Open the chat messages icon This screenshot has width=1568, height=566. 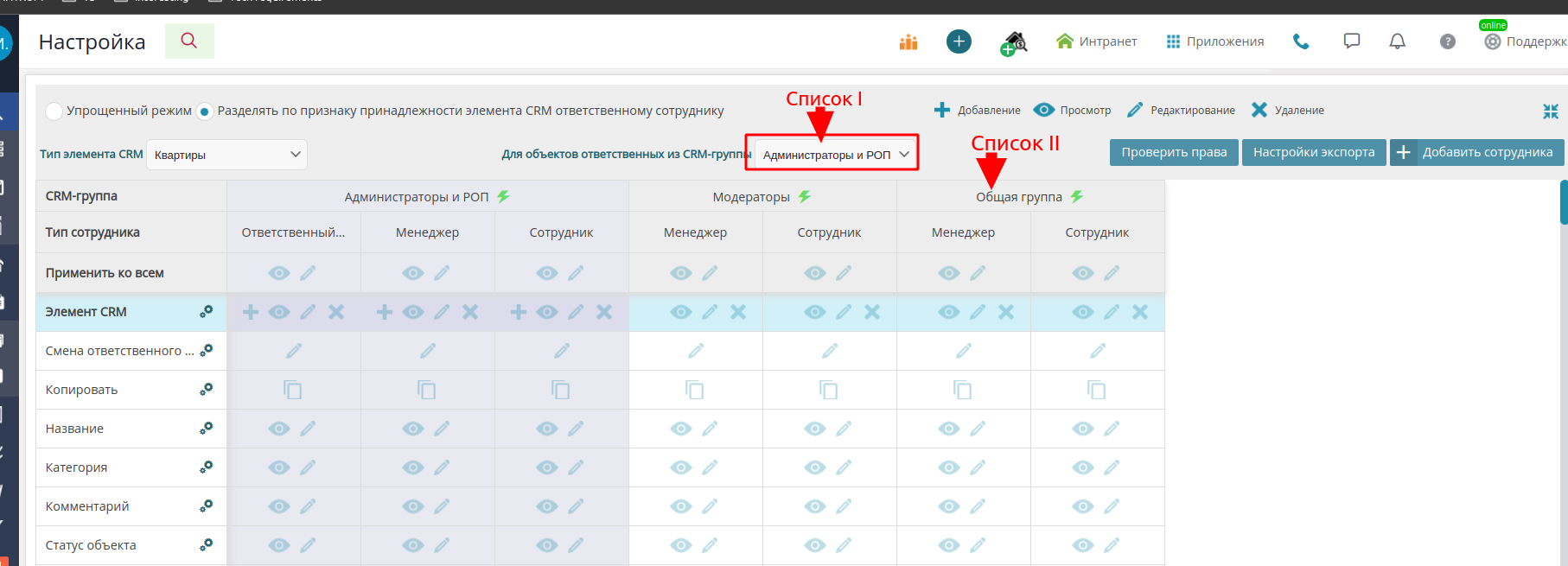(x=1352, y=41)
